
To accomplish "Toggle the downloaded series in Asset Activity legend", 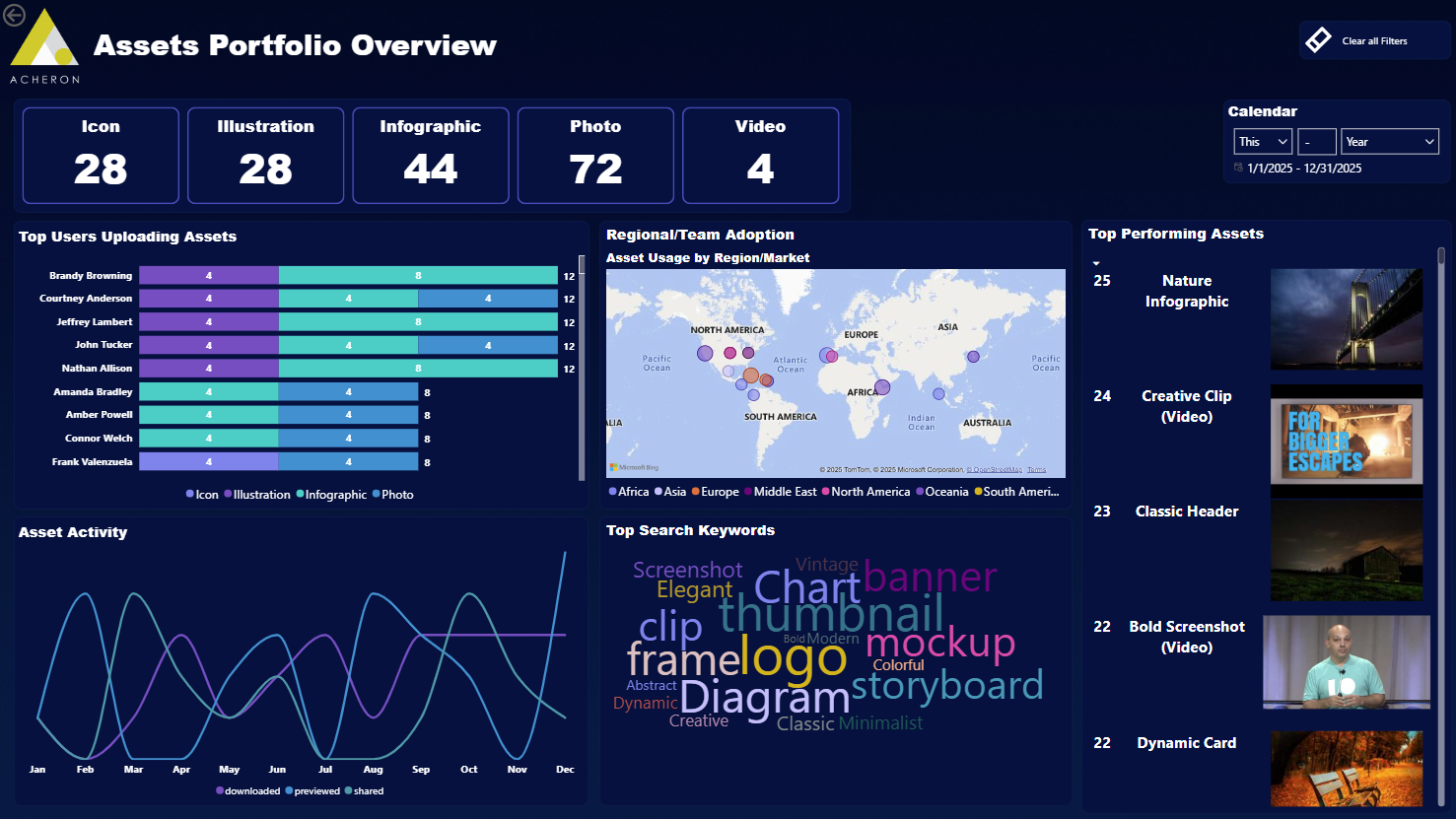I will (x=247, y=790).
